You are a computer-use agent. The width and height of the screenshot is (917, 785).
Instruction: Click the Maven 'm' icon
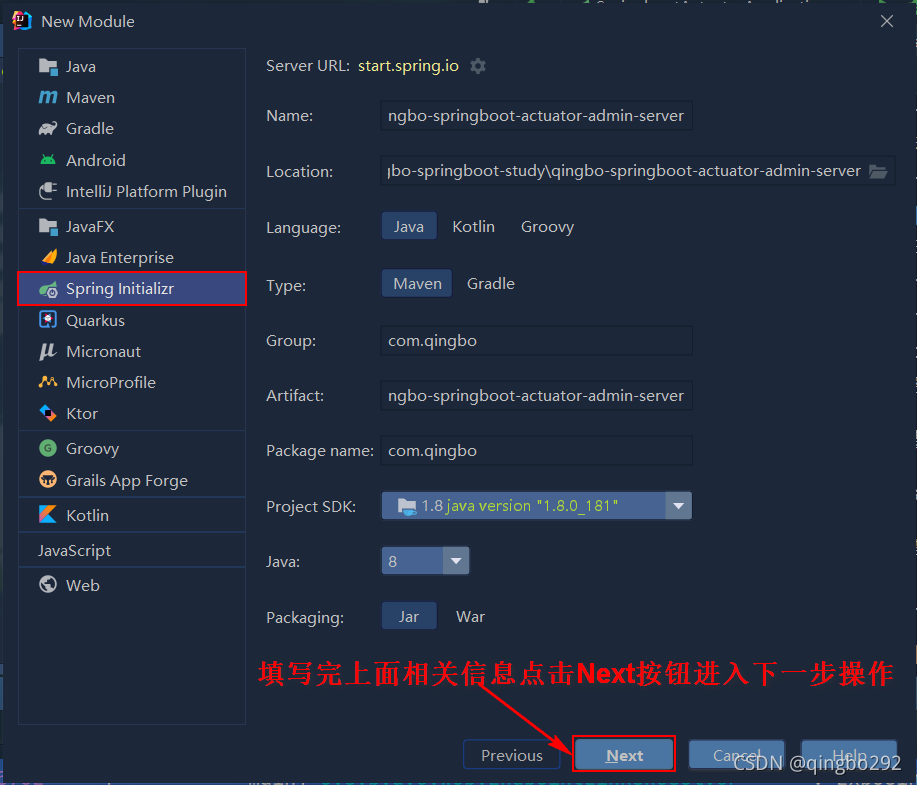[48, 98]
